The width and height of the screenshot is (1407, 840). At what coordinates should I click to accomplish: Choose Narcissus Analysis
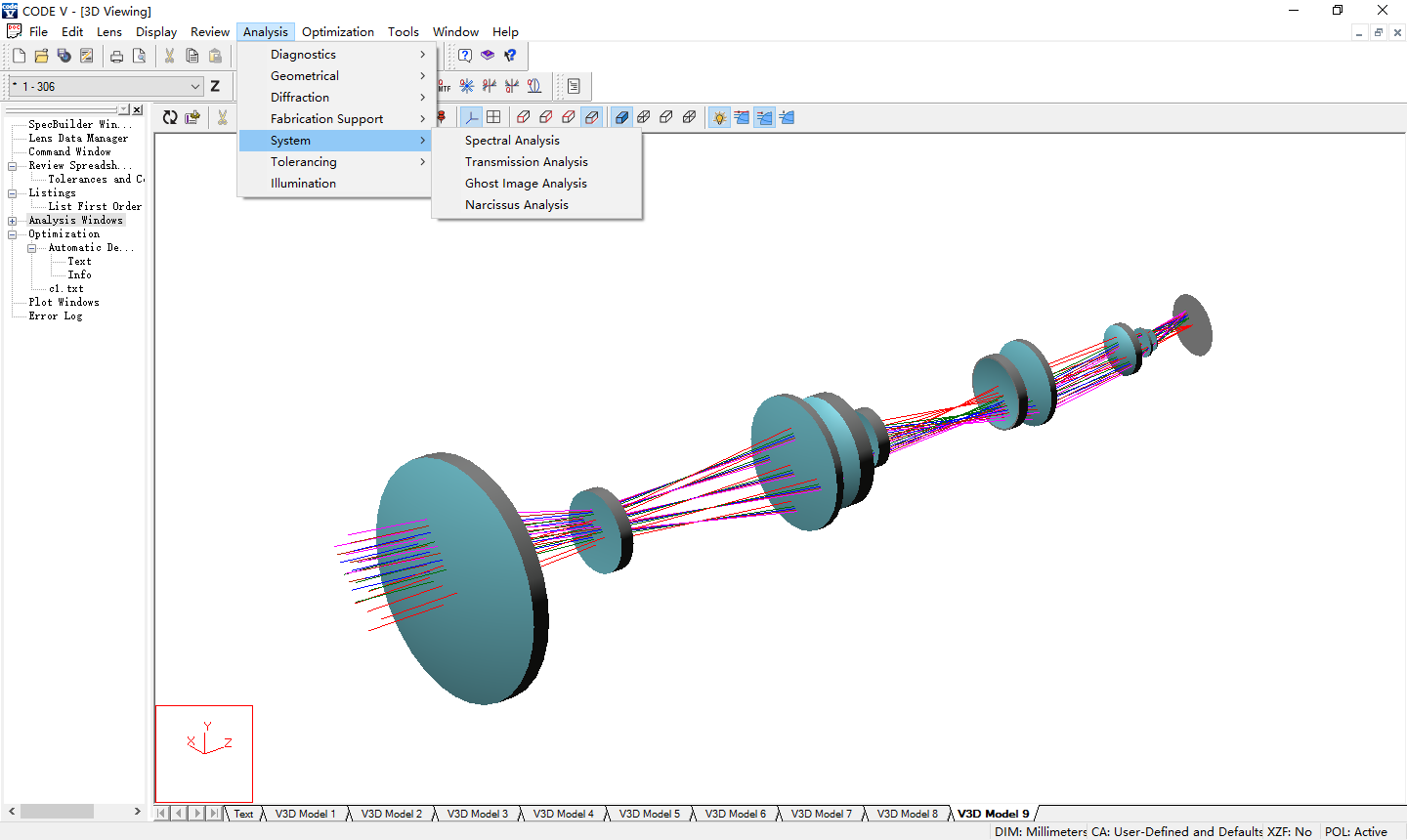point(537,205)
